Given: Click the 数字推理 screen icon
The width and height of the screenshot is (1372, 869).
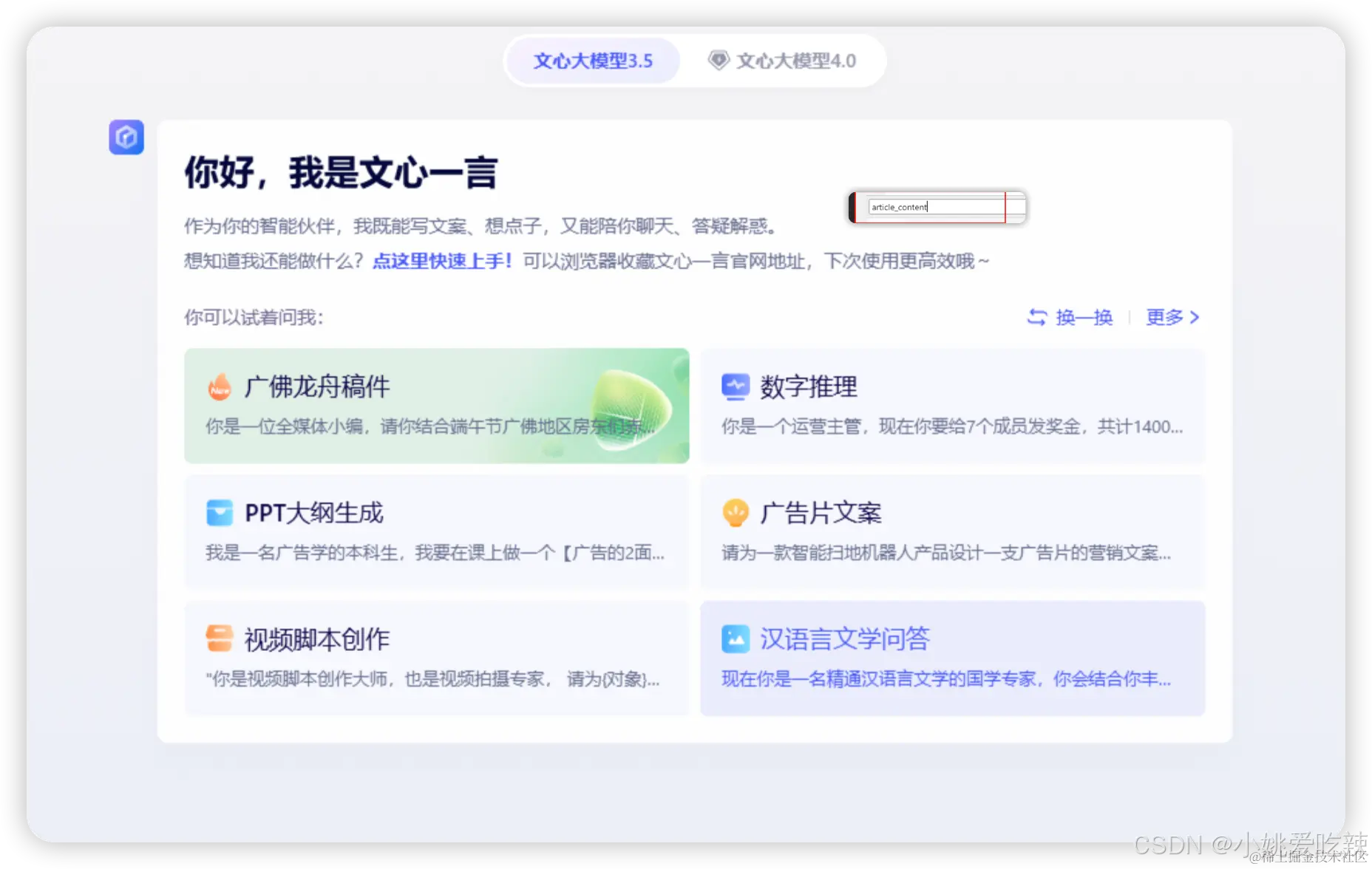Looking at the screenshot, I should [735, 386].
